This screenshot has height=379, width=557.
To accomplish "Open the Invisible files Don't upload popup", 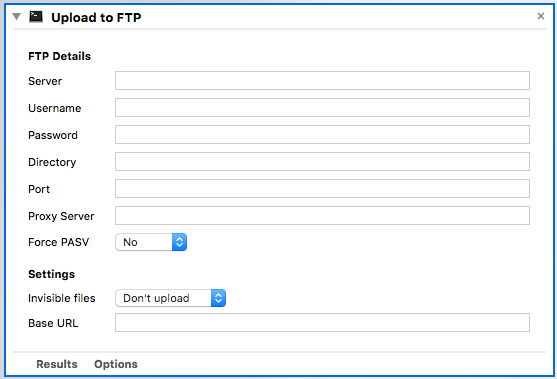I will click(171, 298).
